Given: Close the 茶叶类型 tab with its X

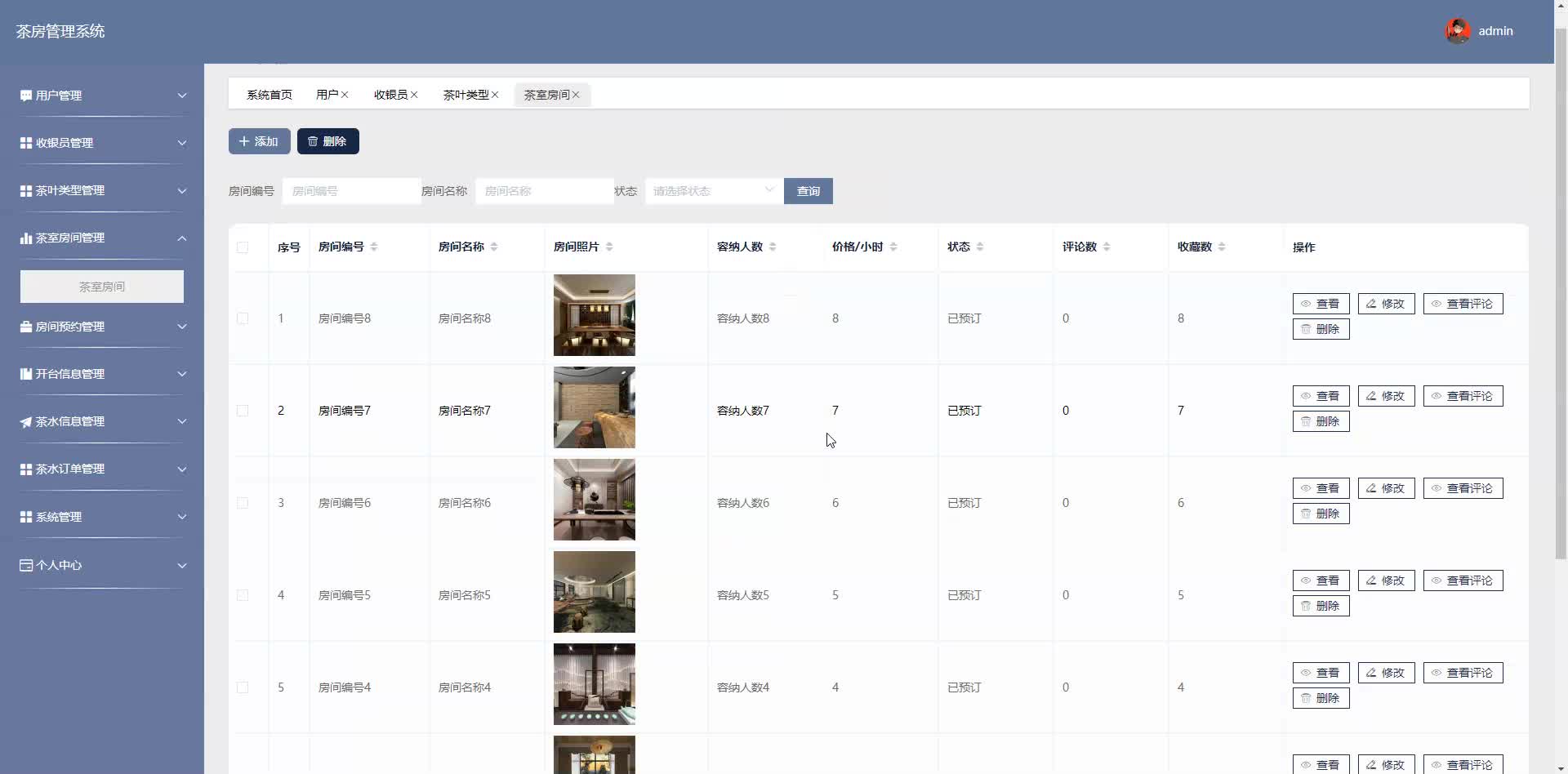Looking at the screenshot, I should [x=495, y=95].
